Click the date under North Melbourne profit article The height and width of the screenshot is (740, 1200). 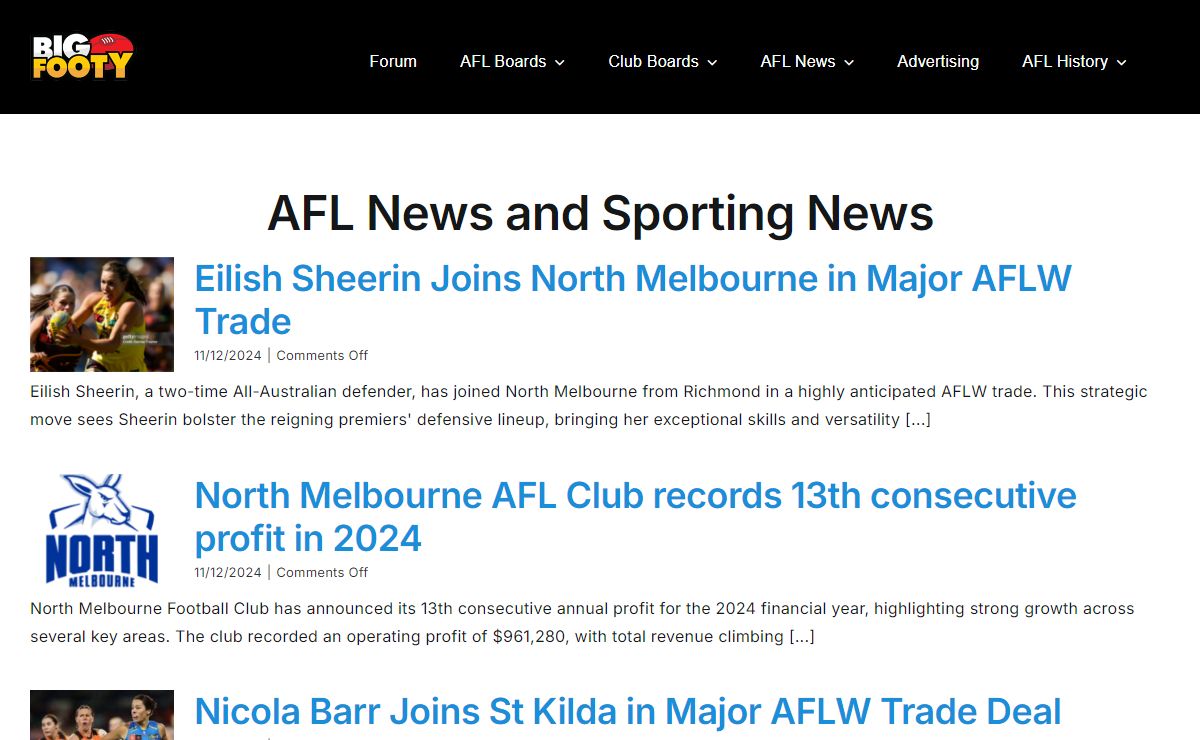228,572
